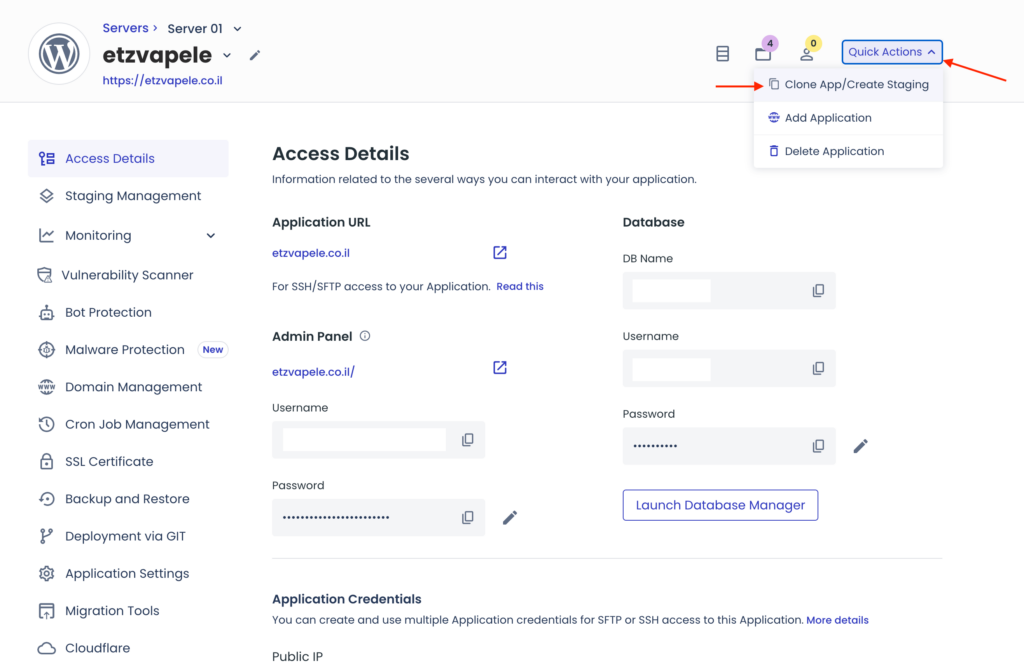Choose Add Application from Quick Actions

point(848,118)
